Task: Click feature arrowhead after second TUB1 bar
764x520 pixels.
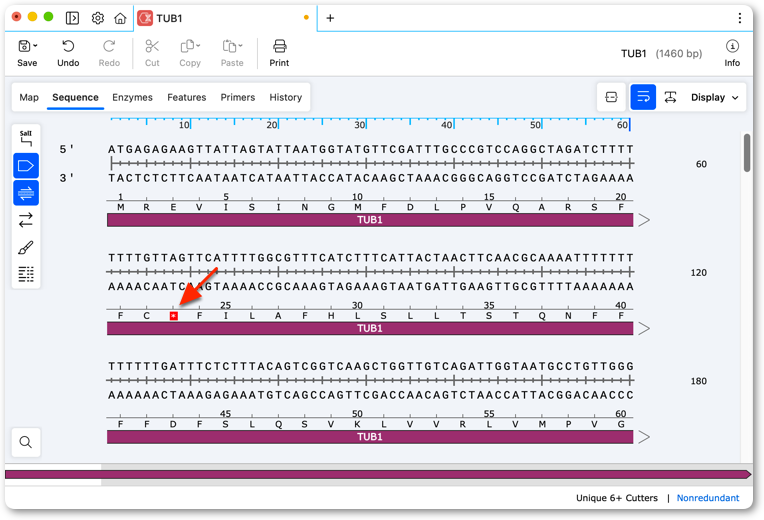Action: point(644,328)
